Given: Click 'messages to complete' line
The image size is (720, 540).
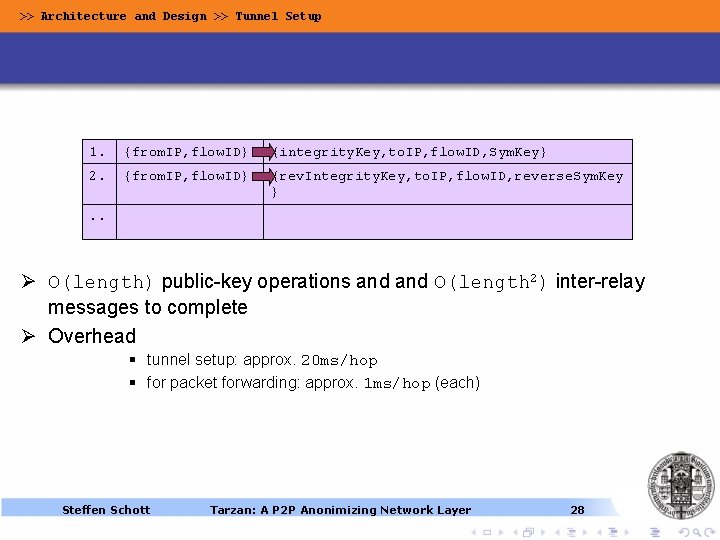Looking at the screenshot, I should tap(148, 307).
